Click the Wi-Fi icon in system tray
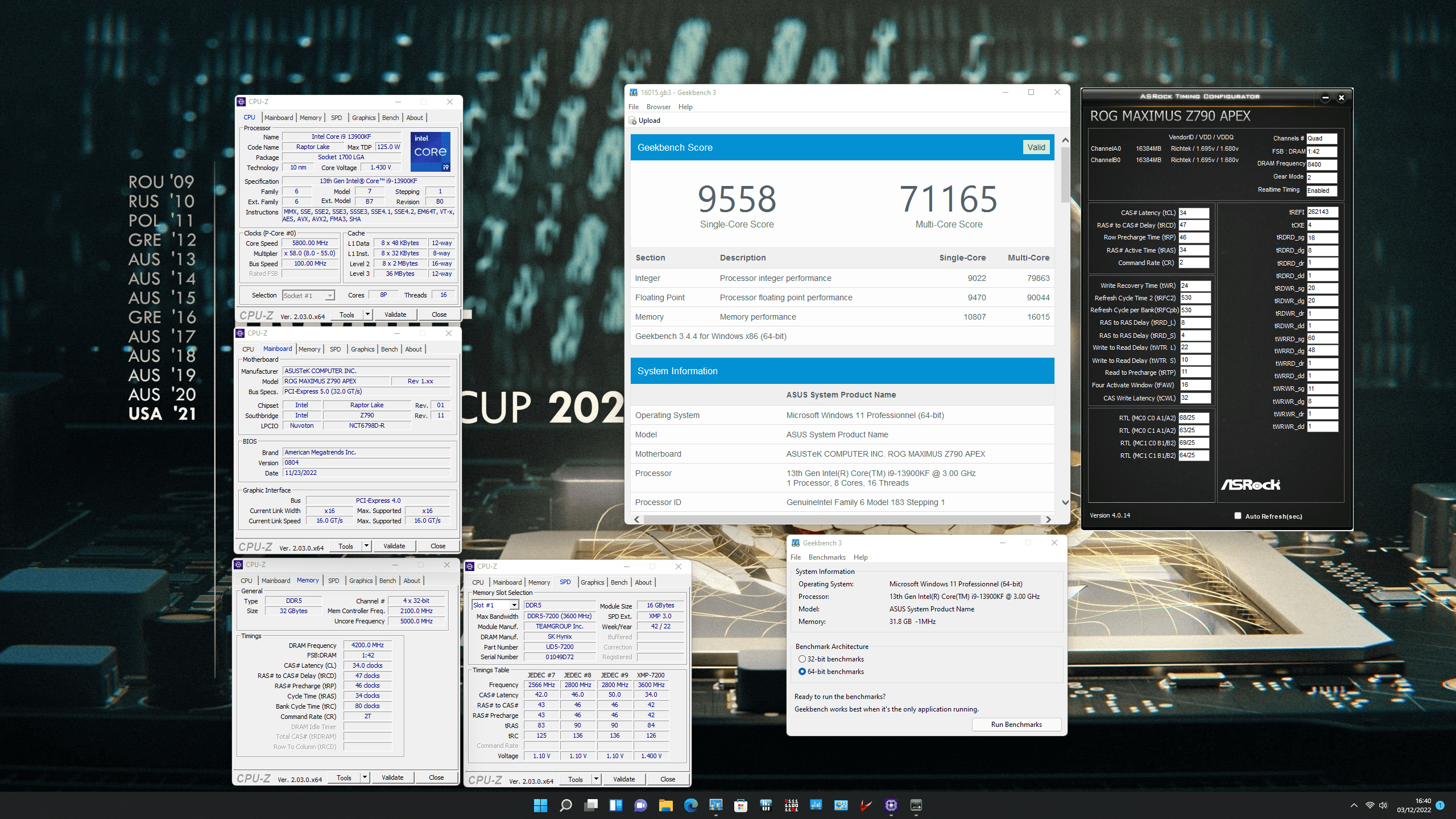The height and width of the screenshot is (819, 1456). [1370, 805]
